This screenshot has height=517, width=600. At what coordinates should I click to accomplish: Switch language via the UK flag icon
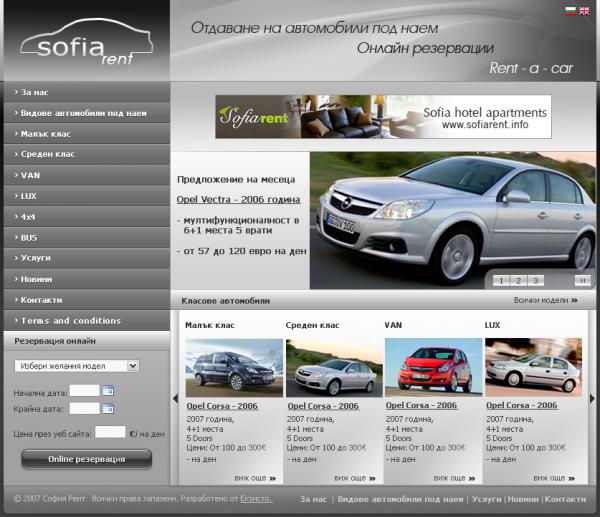click(x=584, y=11)
